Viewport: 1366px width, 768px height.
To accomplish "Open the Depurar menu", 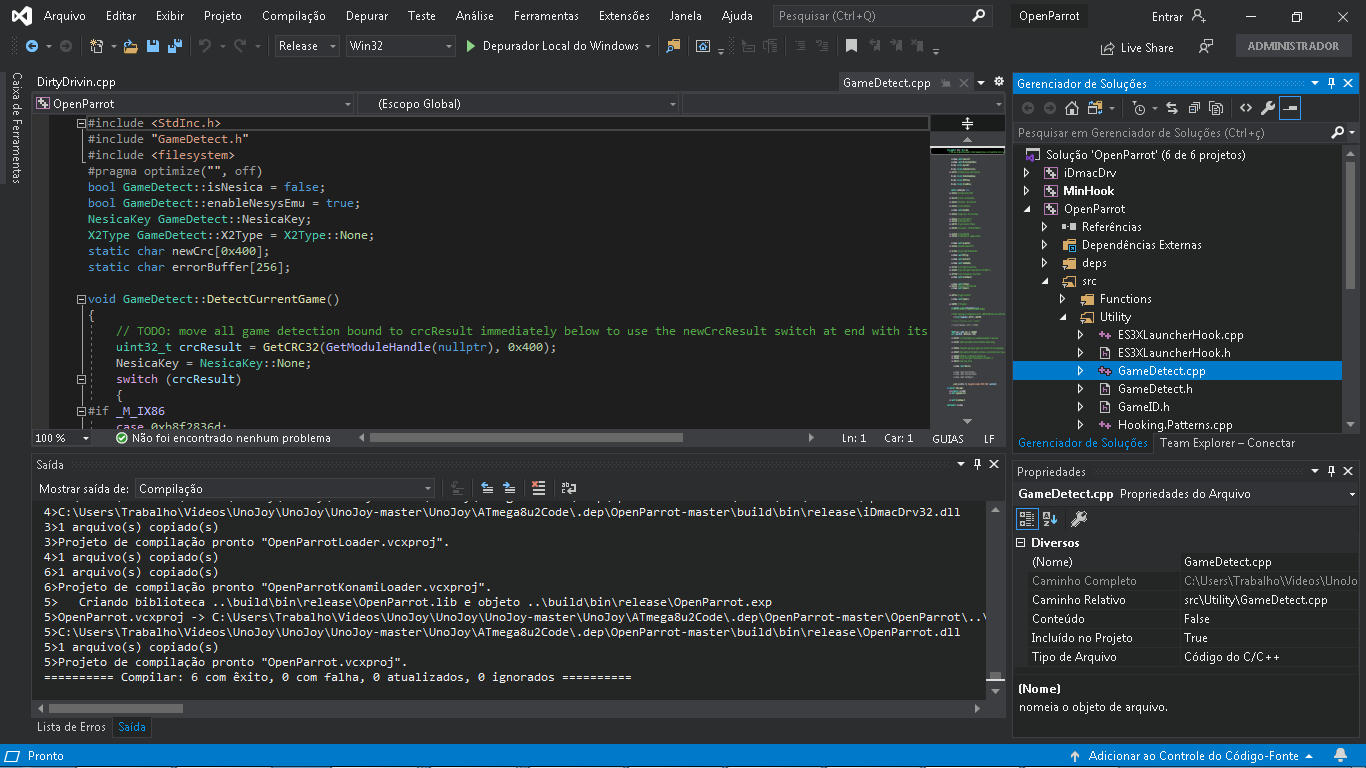I will pos(367,16).
